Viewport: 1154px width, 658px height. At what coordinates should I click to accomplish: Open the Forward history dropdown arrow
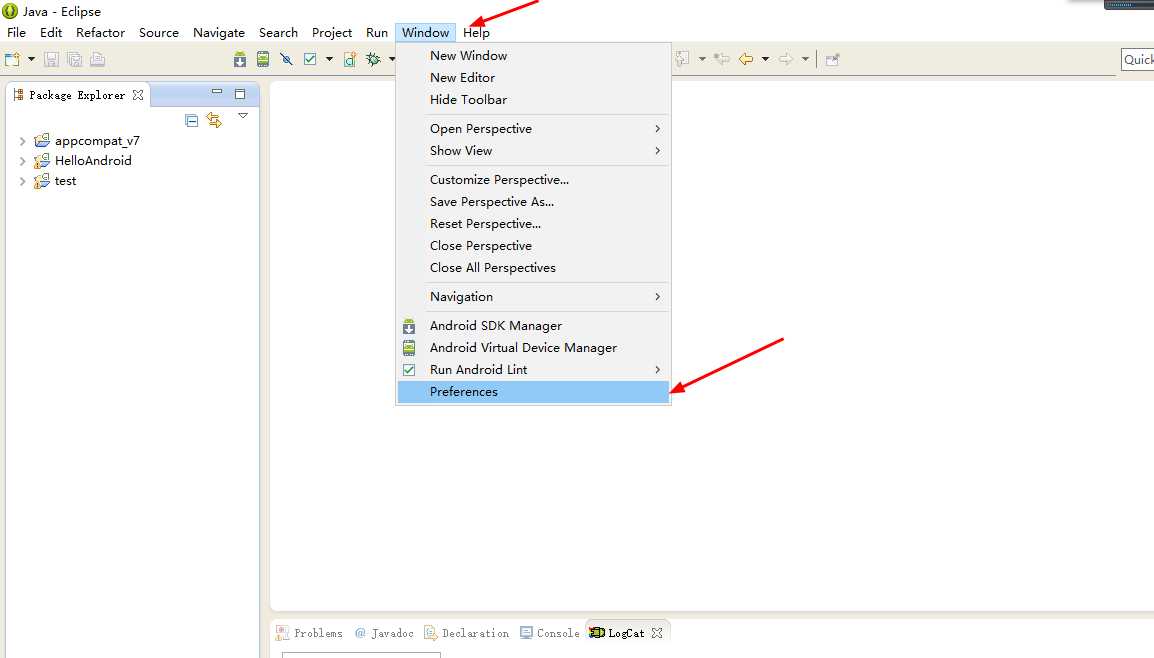click(x=805, y=59)
